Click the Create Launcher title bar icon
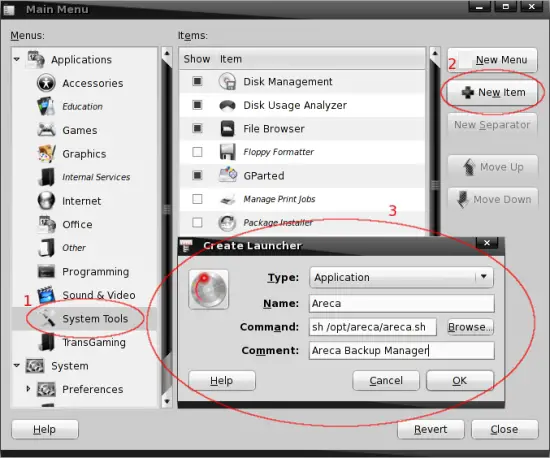550x458 pixels. click(x=186, y=245)
